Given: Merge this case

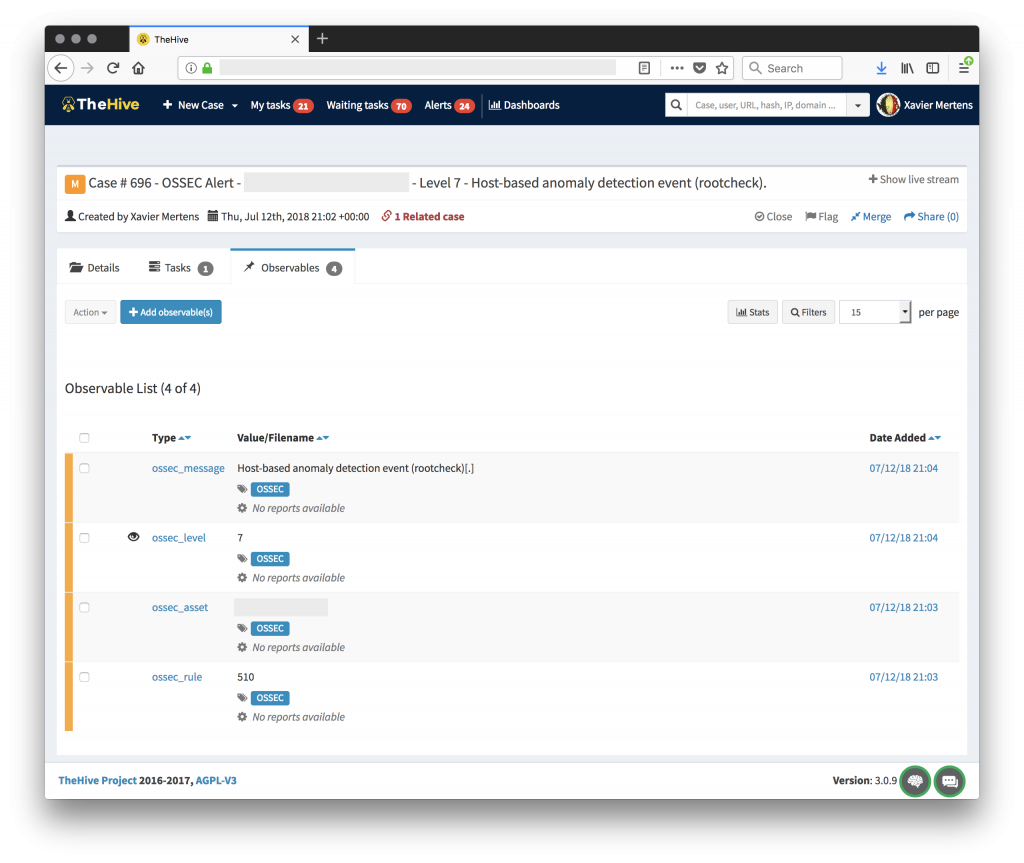Looking at the screenshot, I should 871,216.
